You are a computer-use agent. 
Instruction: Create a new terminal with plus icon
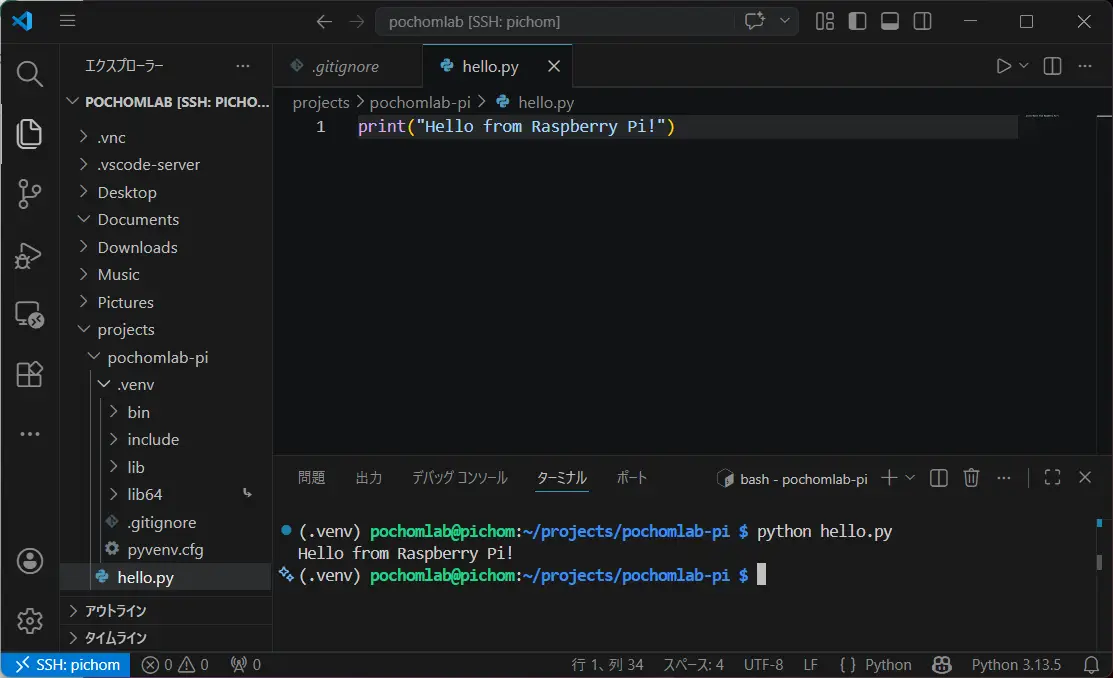(889, 478)
